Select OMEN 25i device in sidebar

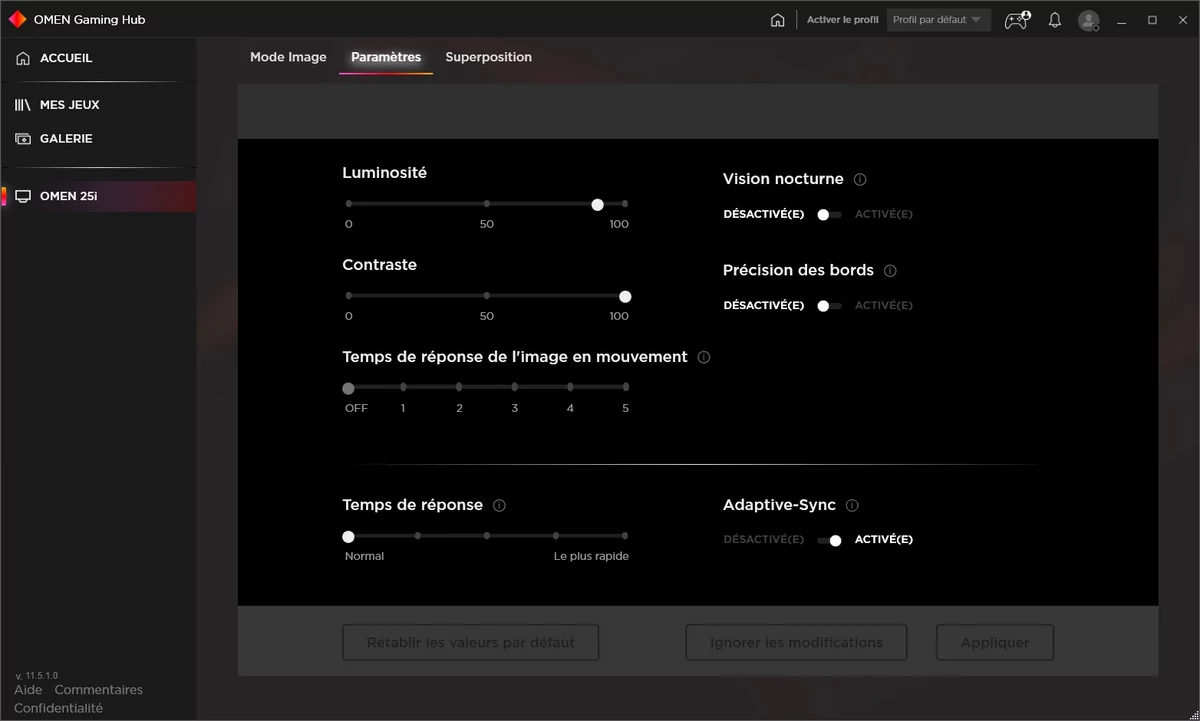[x=98, y=196]
